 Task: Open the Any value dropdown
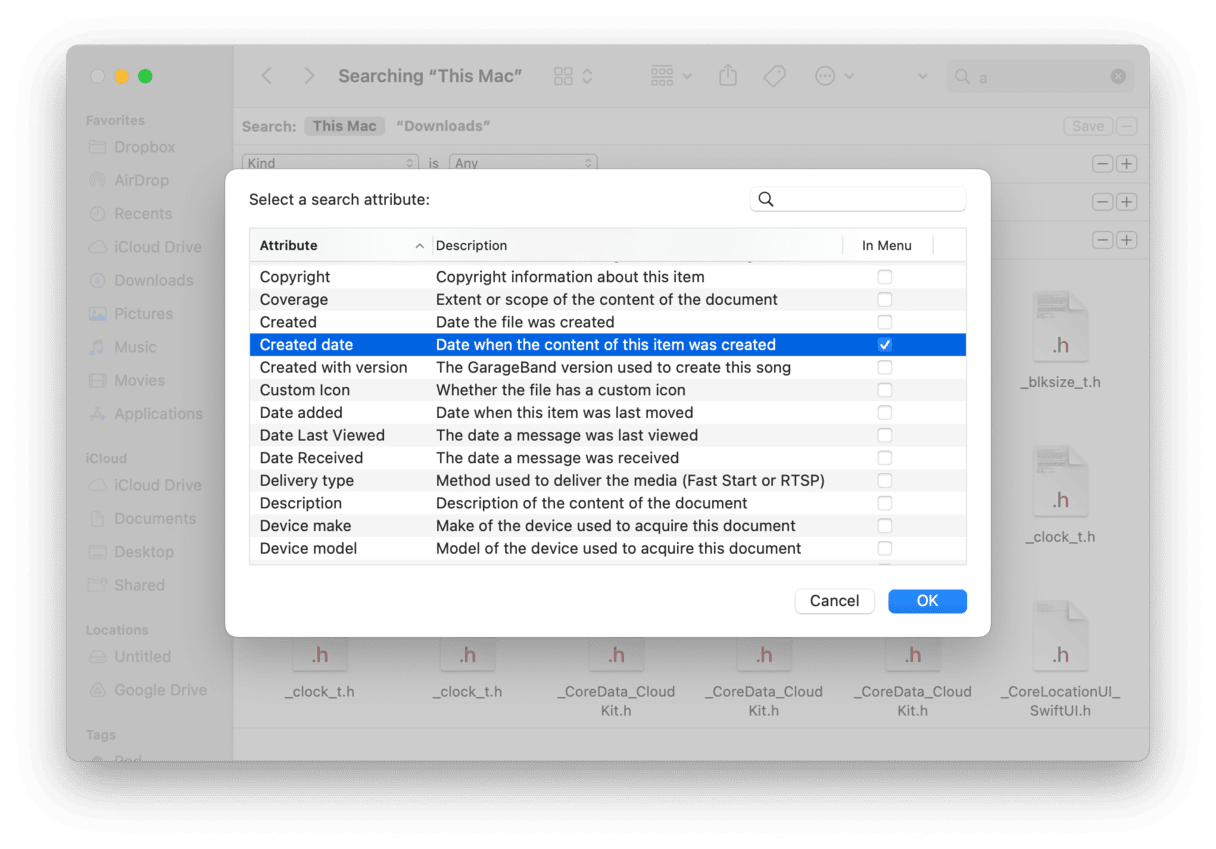pos(522,163)
